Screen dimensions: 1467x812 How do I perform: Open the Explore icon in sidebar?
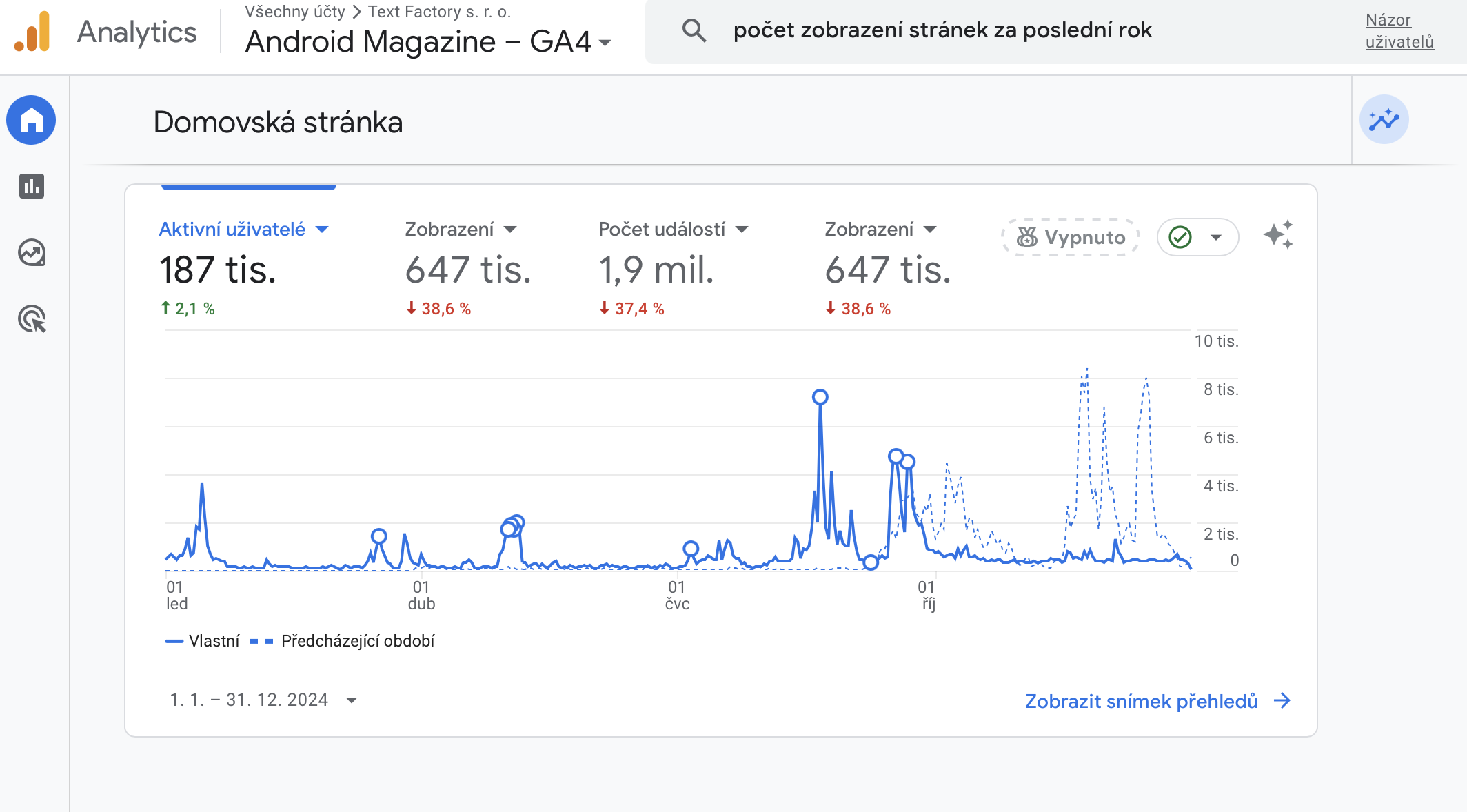coord(31,253)
